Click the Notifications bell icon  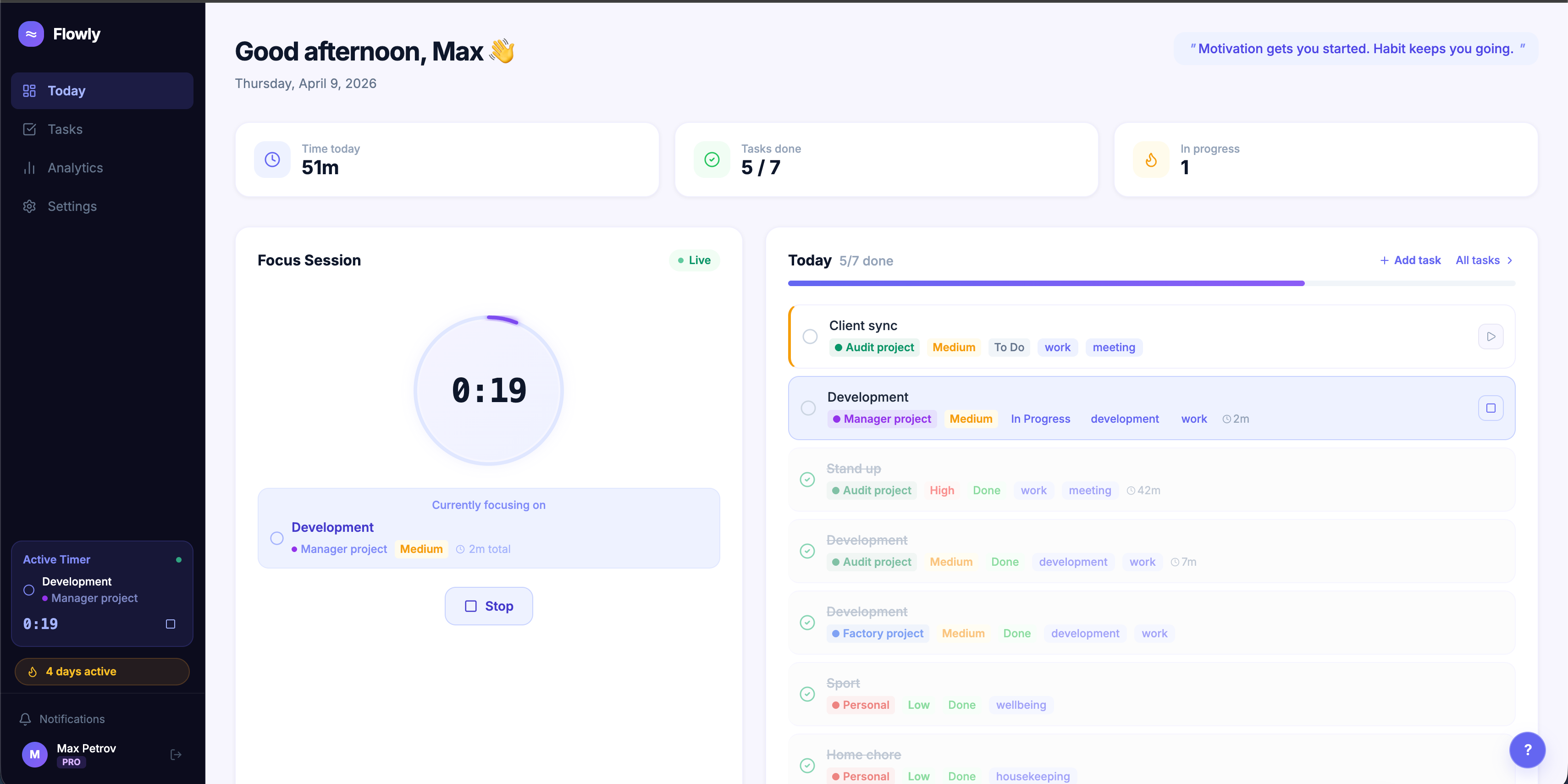(26, 719)
